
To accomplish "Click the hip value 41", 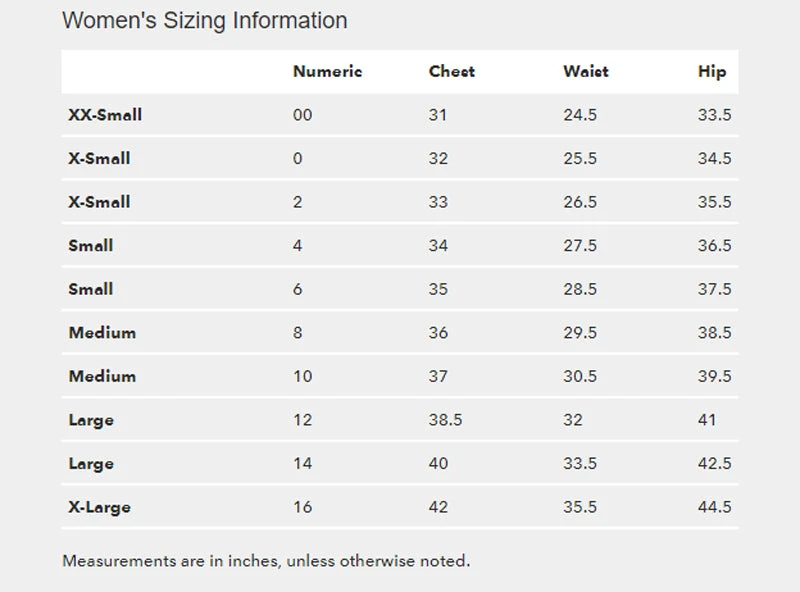I will [x=707, y=420].
